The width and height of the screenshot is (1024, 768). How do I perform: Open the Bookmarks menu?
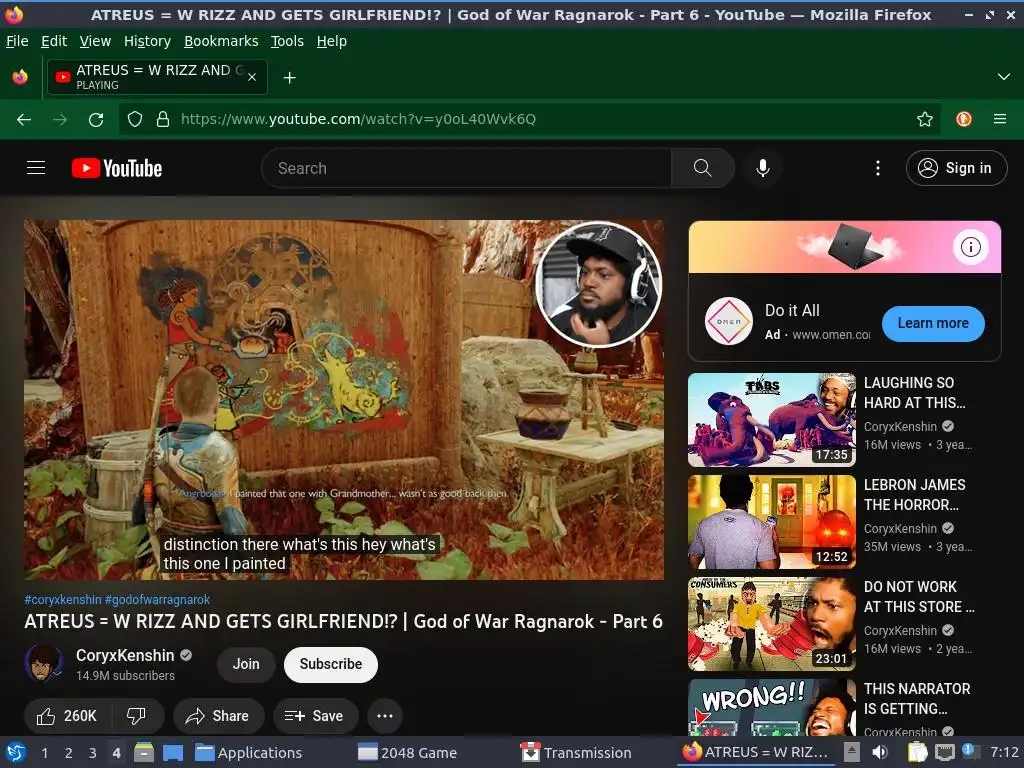point(221,41)
